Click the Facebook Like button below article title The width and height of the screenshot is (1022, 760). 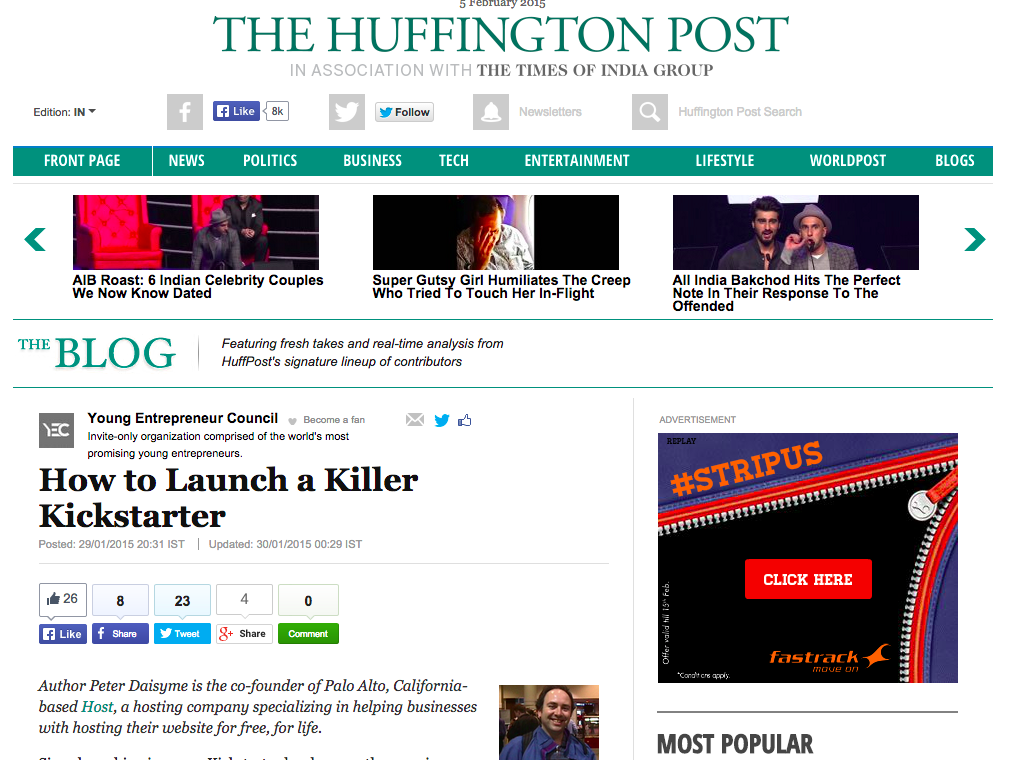coord(63,634)
